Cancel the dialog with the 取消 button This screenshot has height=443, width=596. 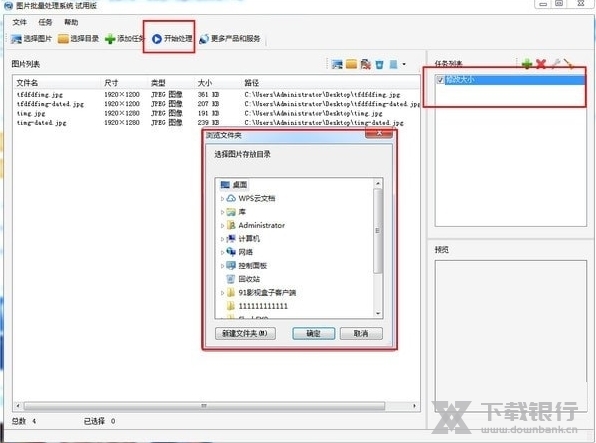[361, 333]
